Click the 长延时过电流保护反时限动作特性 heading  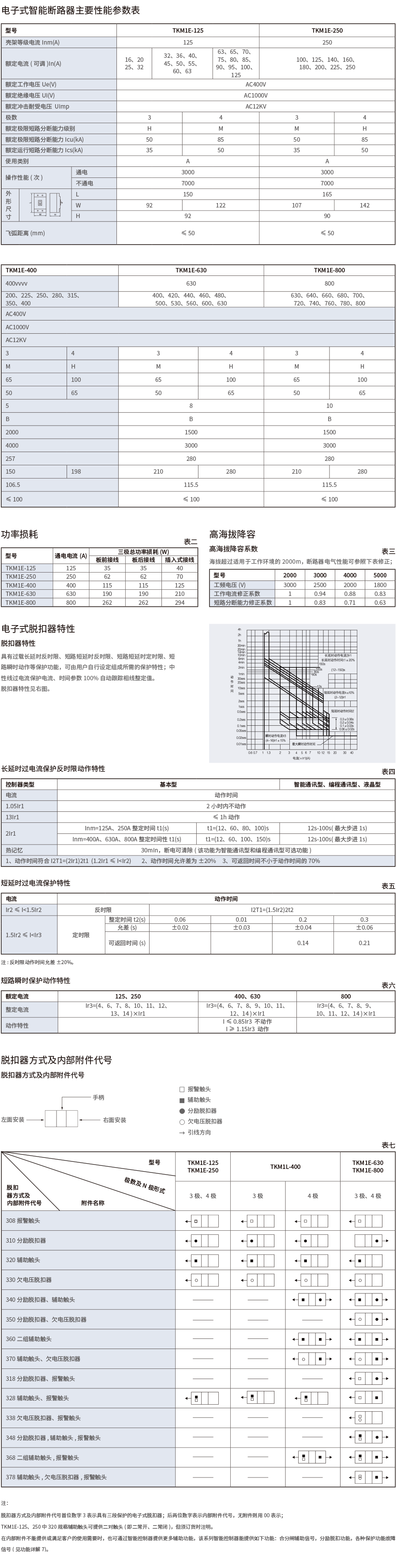point(53,769)
